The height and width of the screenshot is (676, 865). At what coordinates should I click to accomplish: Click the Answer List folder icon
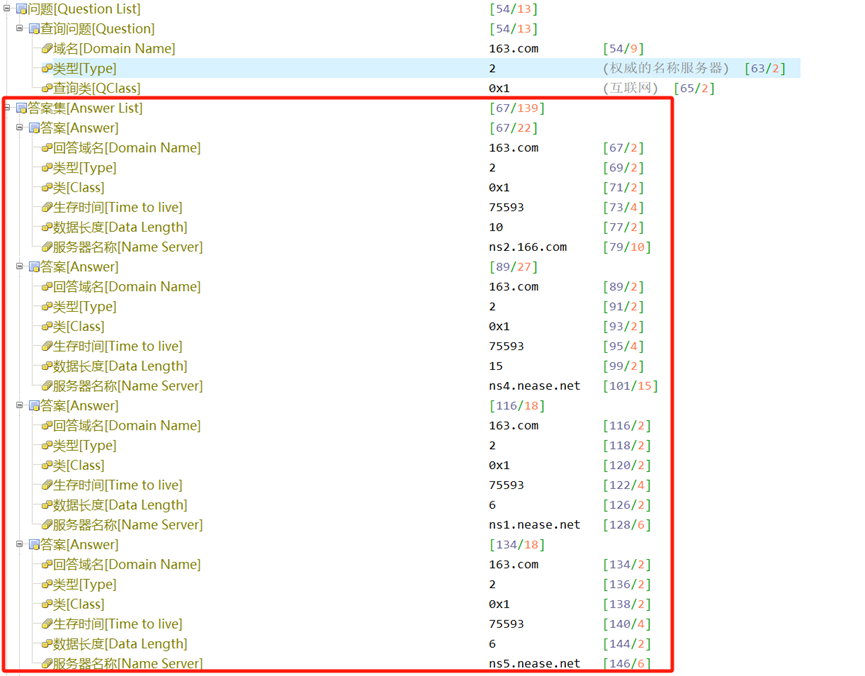22,108
